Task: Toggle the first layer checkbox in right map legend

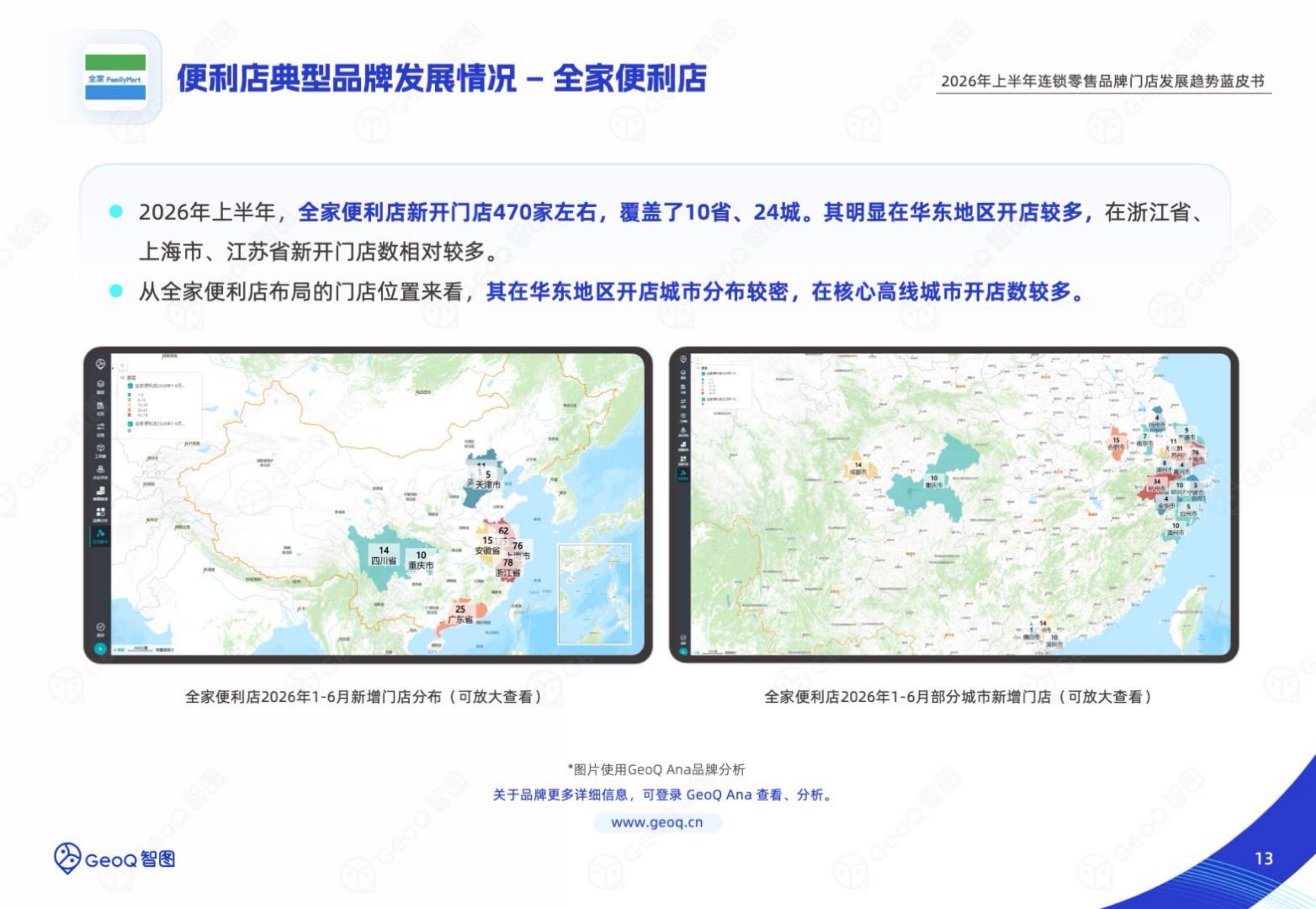Action: point(704,374)
